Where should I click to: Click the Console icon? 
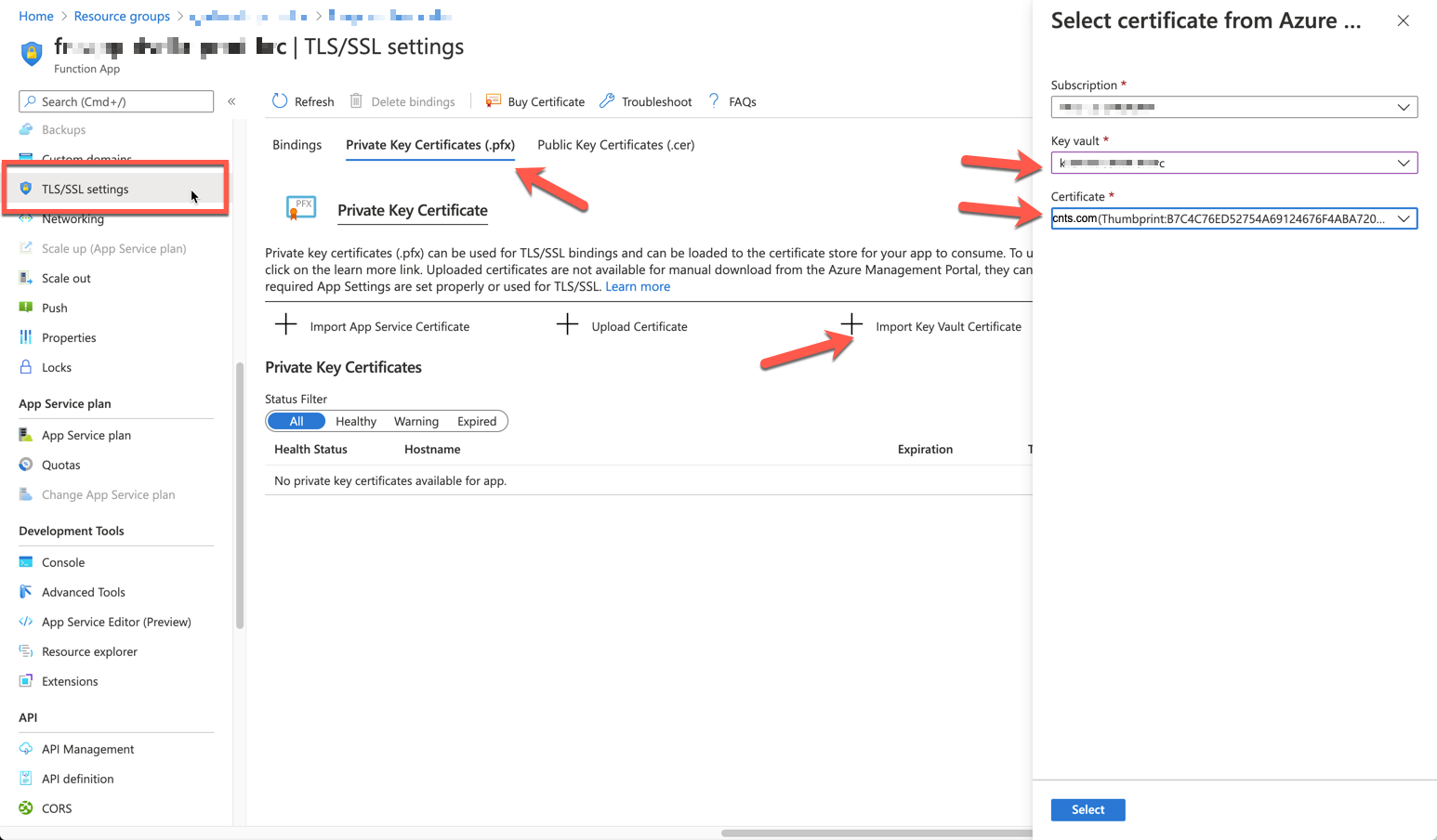click(x=26, y=562)
